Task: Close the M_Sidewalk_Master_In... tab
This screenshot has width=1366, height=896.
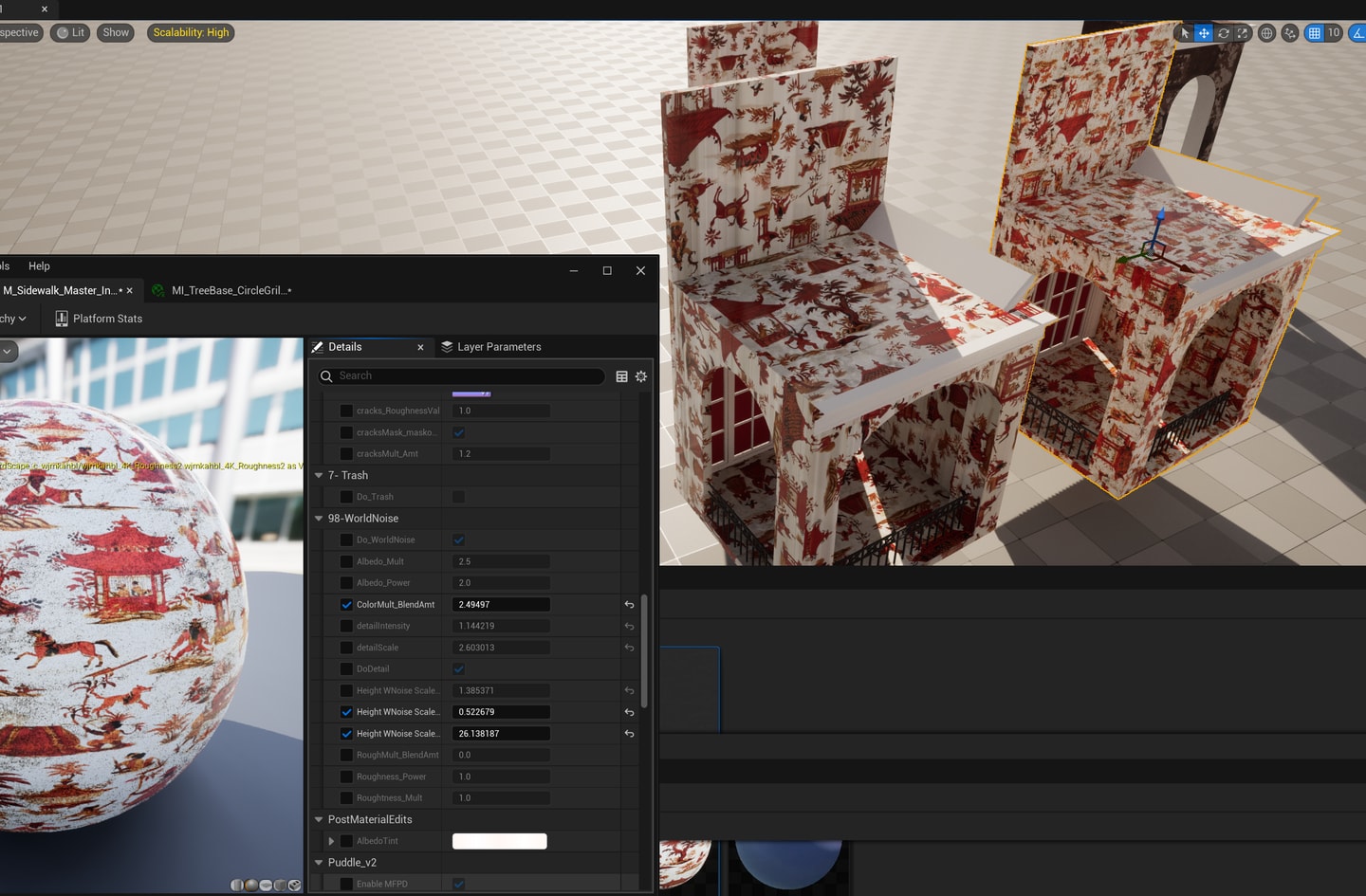Action: 130,291
